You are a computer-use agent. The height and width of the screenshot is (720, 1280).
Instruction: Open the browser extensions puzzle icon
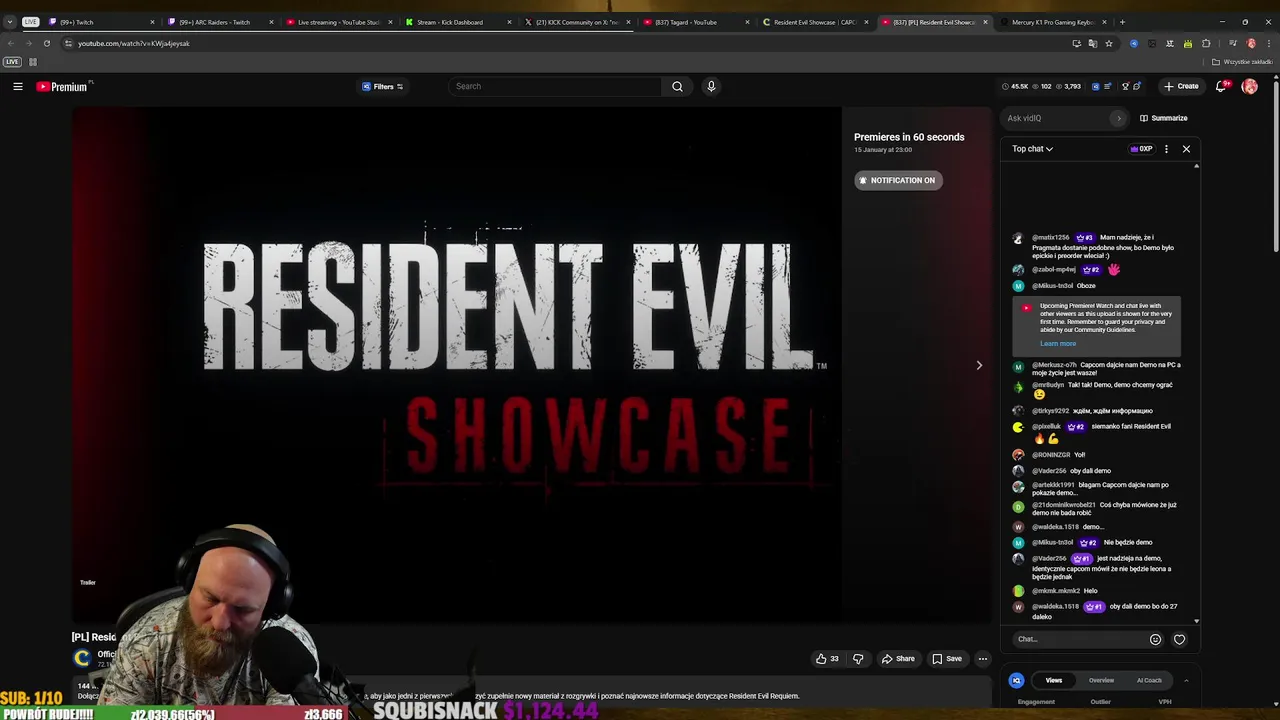click(x=1206, y=43)
